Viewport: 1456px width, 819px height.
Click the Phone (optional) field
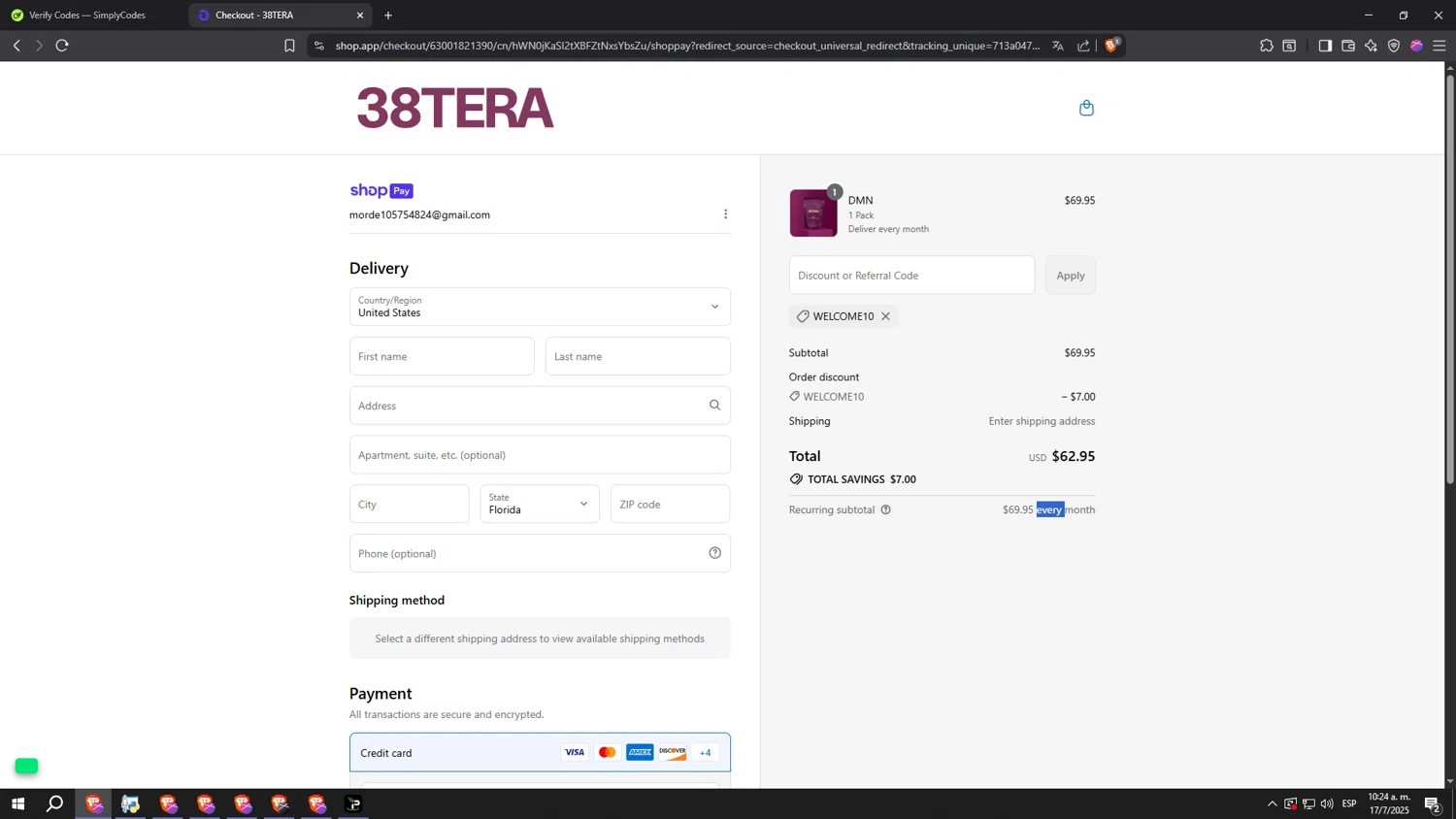coord(540,553)
